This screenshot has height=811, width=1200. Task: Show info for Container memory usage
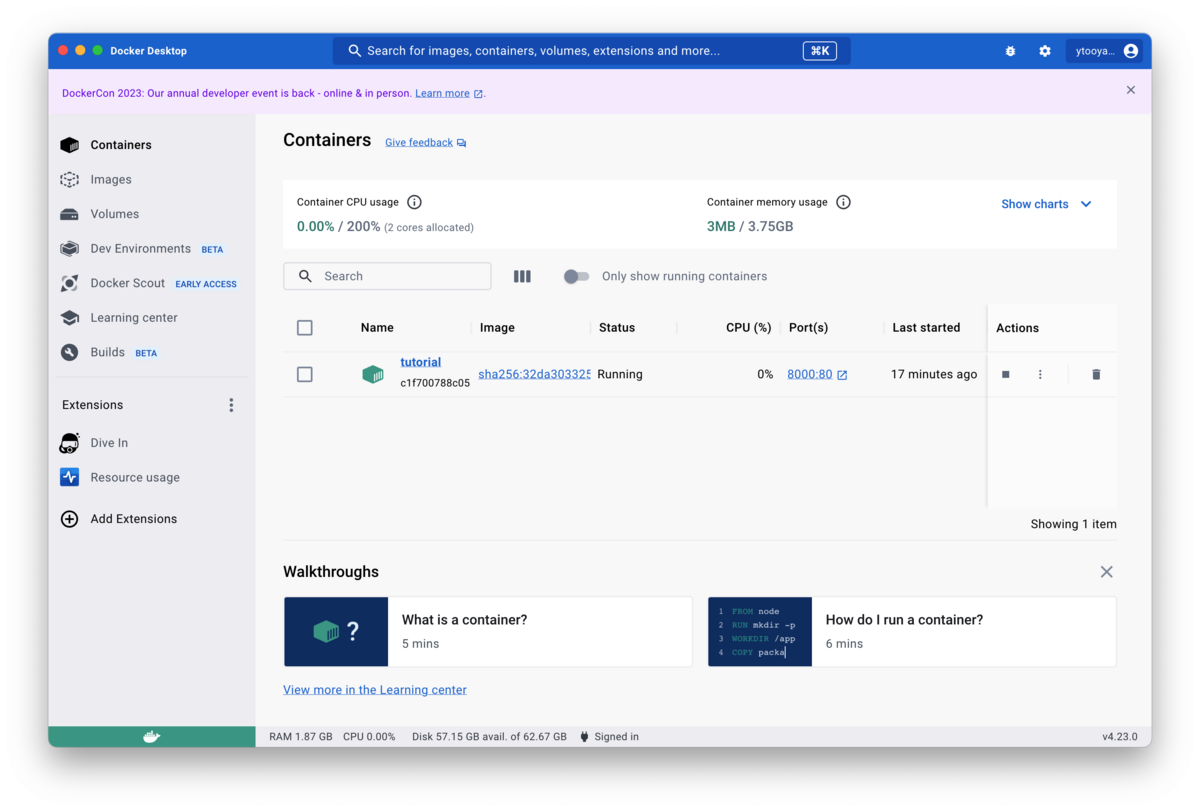coord(843,202)
